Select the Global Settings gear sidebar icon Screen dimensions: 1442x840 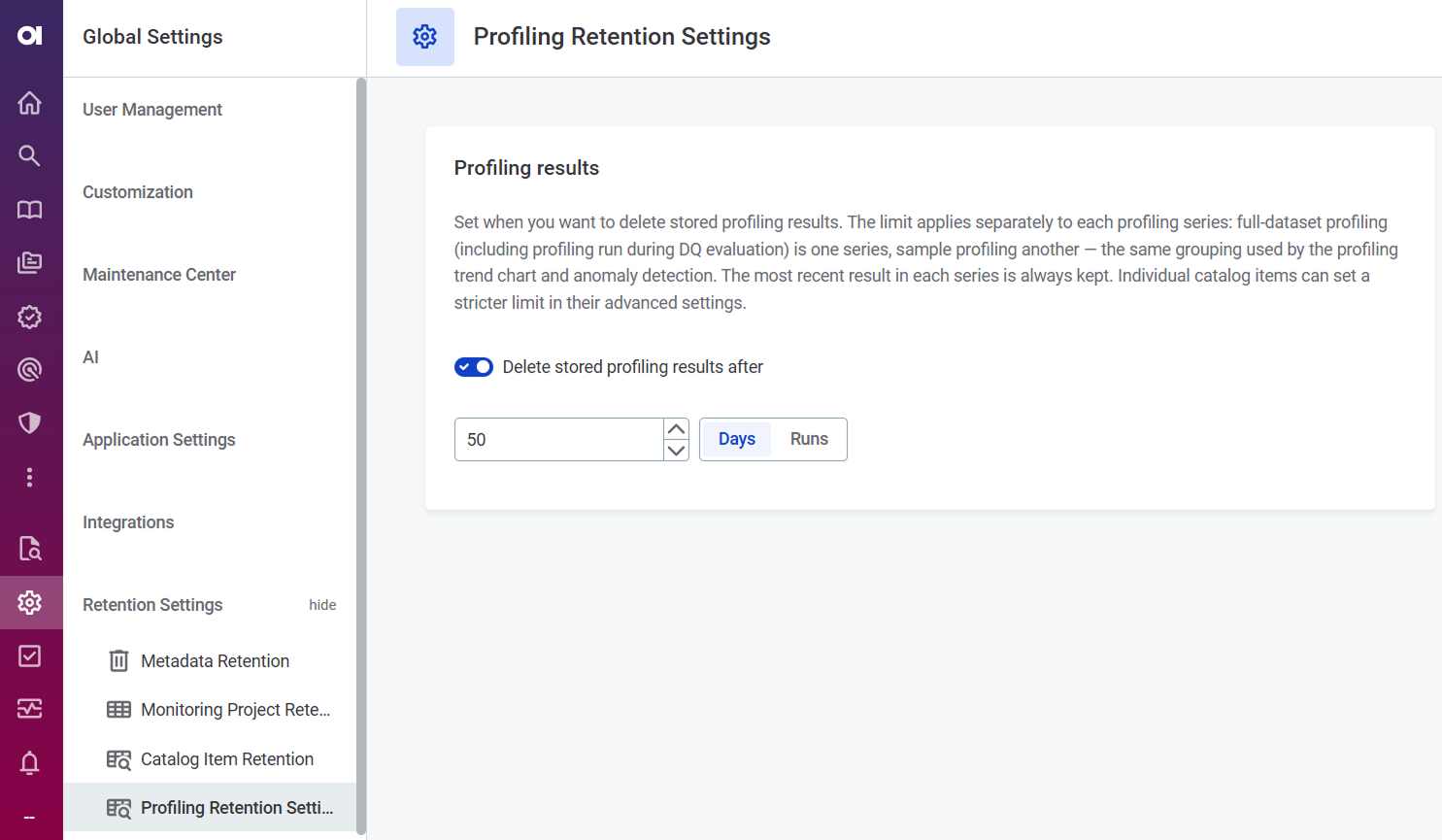(x=30, y=602)
